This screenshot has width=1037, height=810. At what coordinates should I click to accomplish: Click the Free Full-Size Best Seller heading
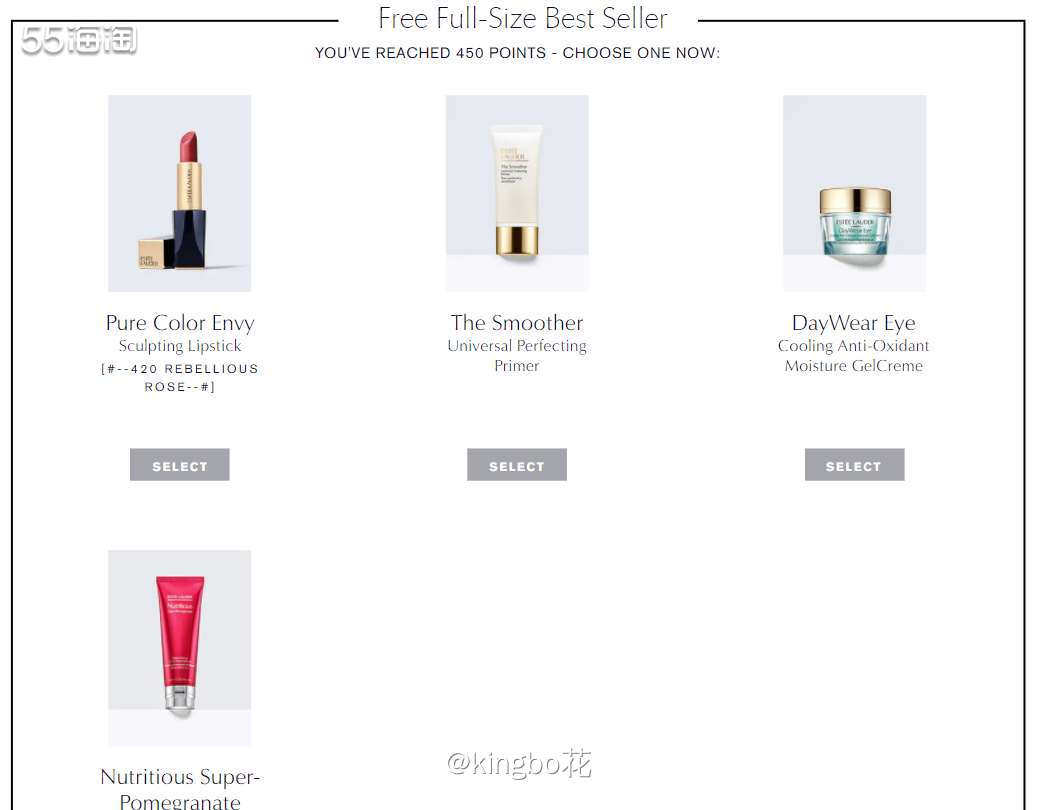click(522, 19)
